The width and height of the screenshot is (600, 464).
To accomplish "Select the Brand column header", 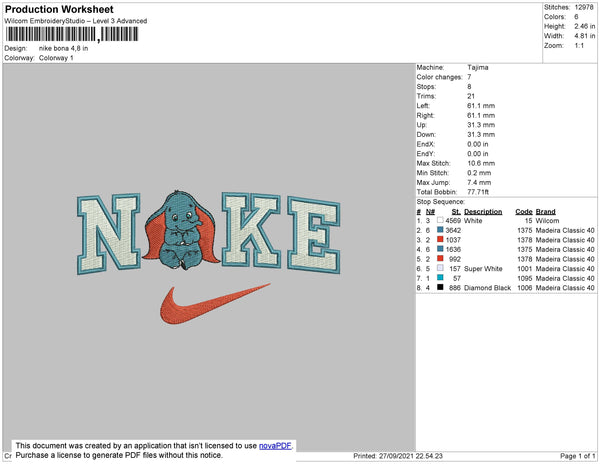I will coord(546,212).
